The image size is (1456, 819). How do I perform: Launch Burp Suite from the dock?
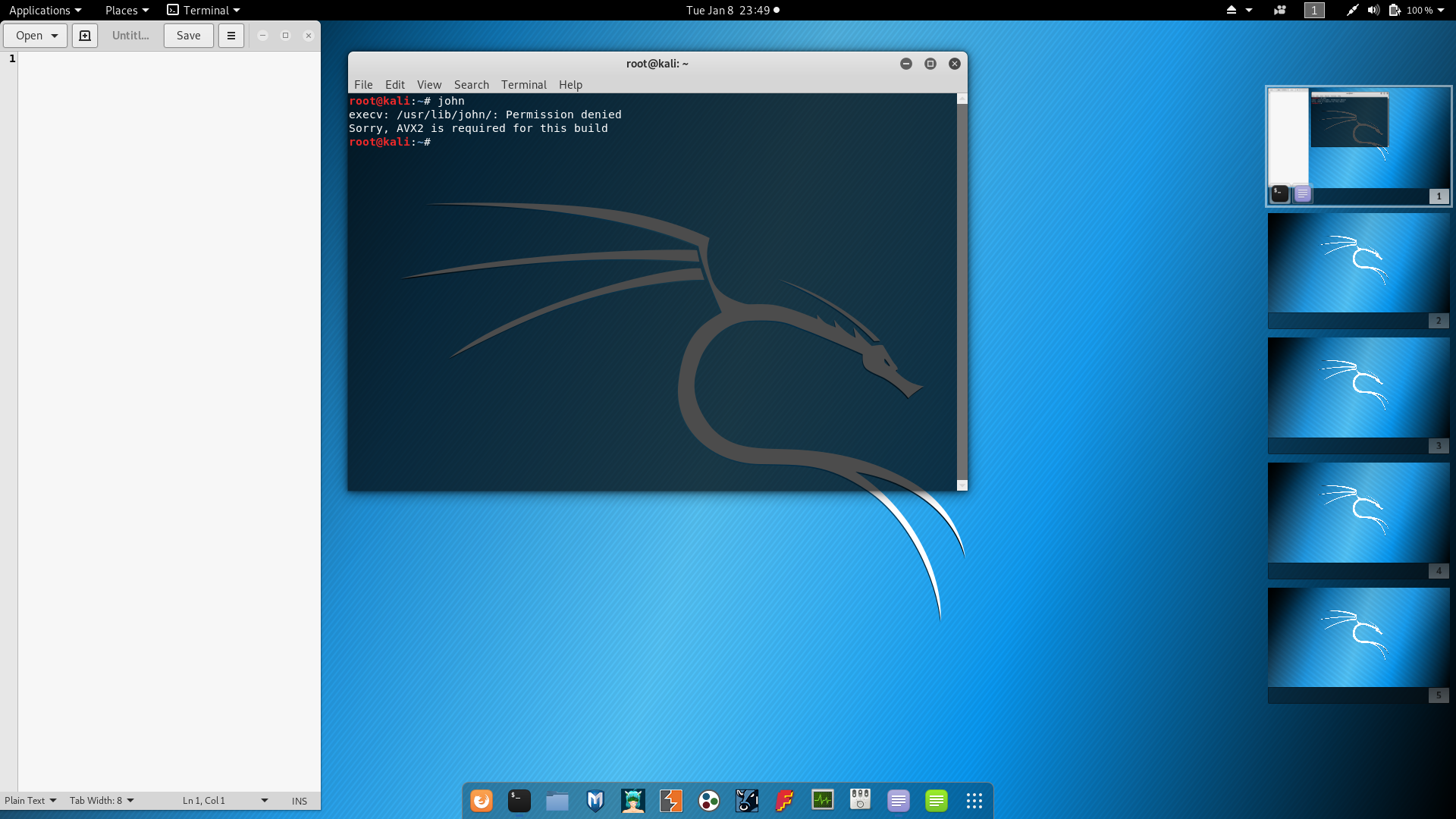671,801
